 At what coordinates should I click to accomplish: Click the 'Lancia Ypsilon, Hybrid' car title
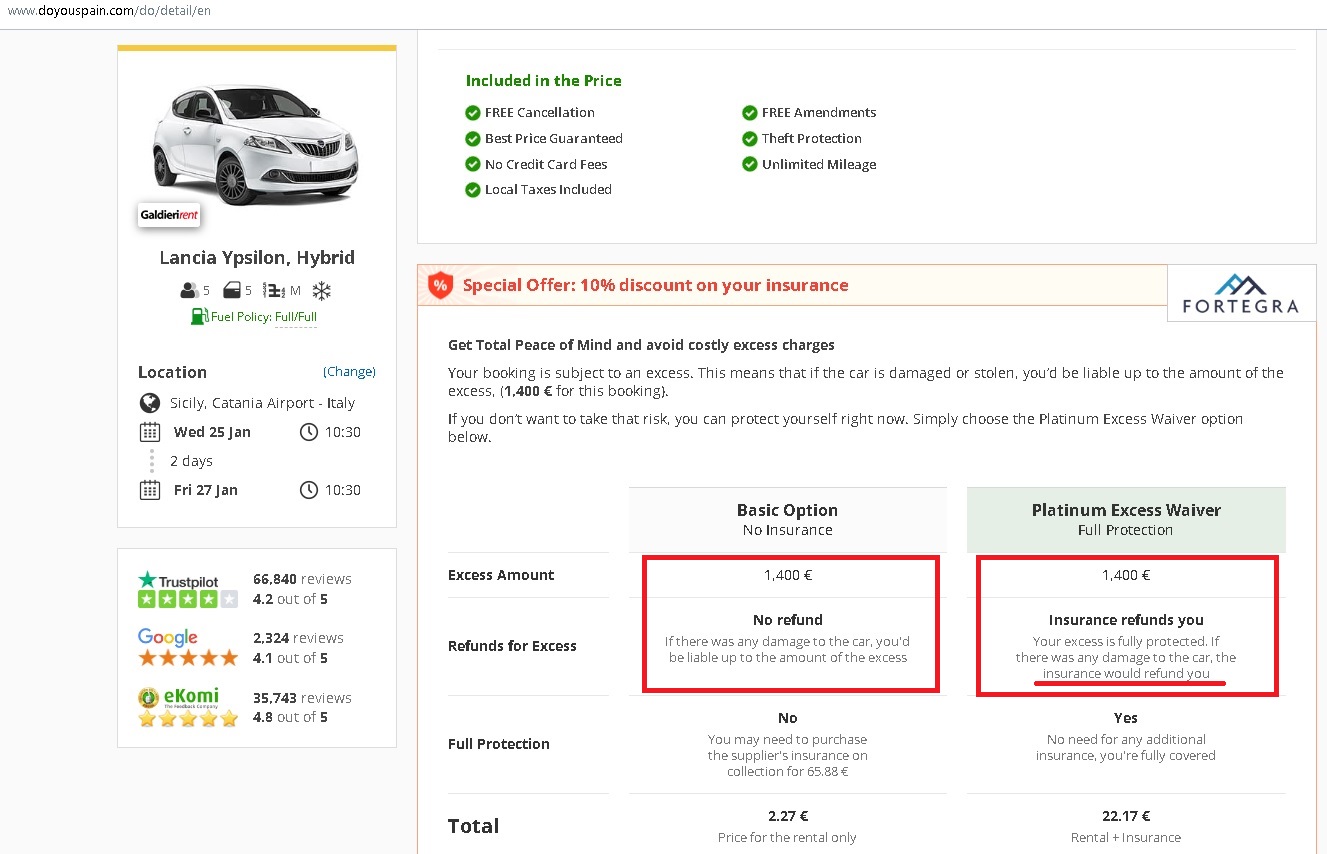(x=257, y=257)
